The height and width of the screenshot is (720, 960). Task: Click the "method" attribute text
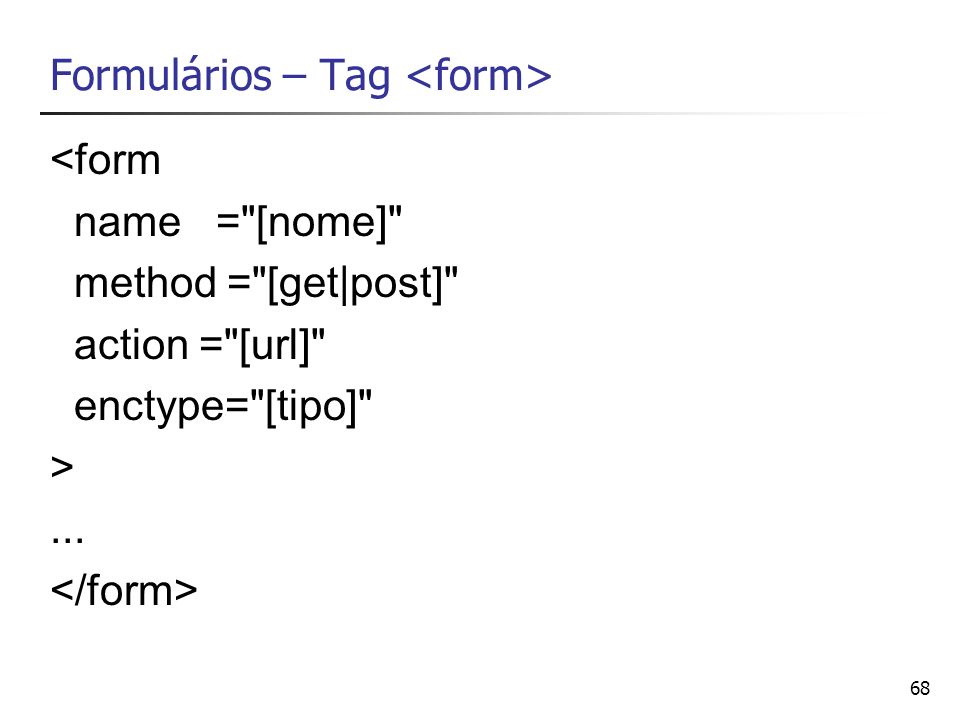coord(145,283)
